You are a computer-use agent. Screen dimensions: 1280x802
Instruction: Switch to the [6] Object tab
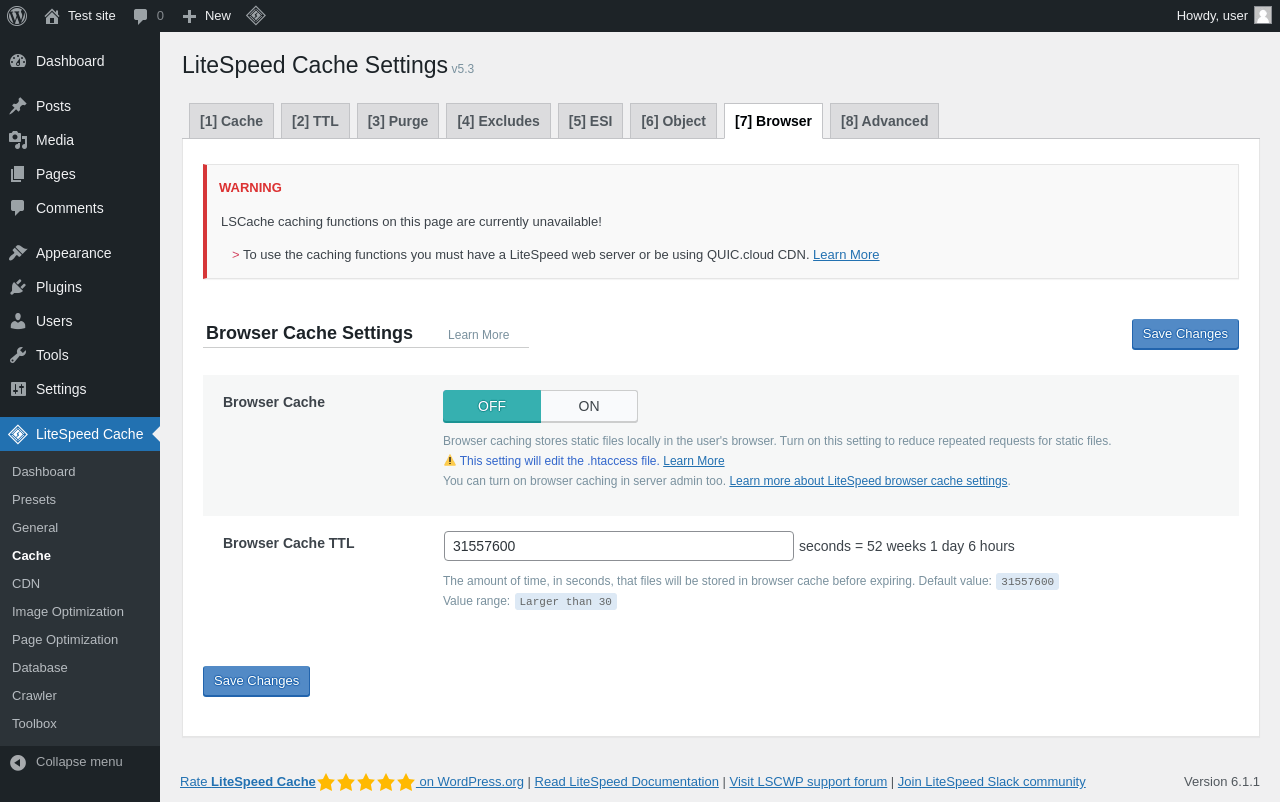[673, 121]
